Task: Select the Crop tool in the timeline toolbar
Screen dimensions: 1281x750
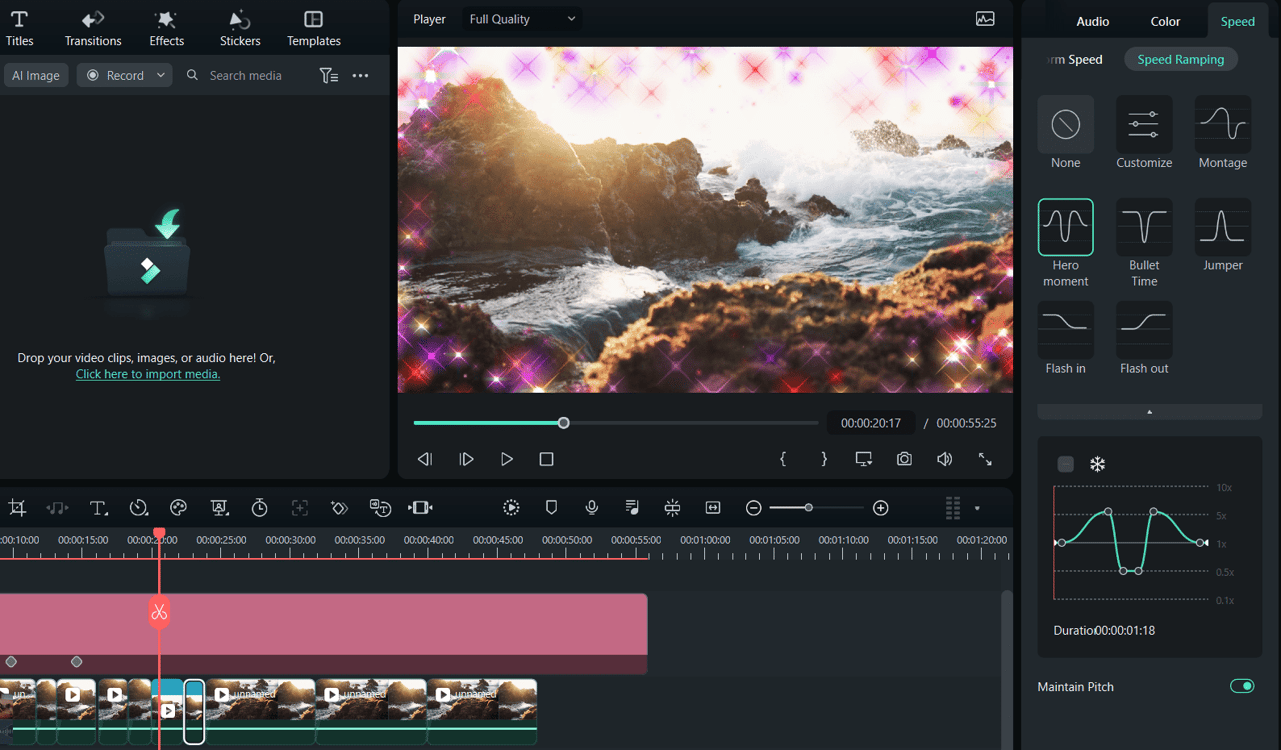Action: tap(17, 507)
